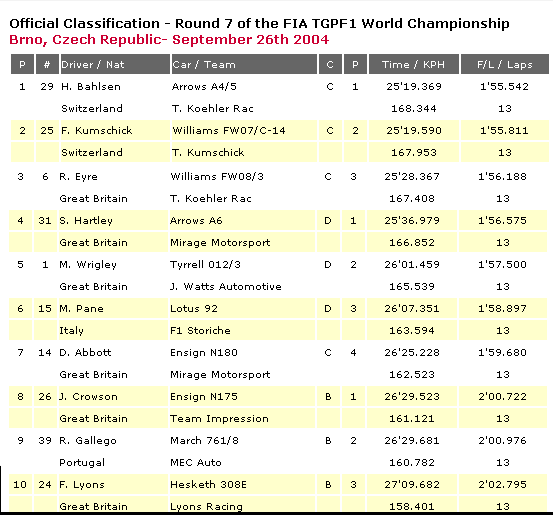This screenshot has width=553, height=515.
Task: Click the Williams FW08/3 car entry
Action: coord(217,176)
